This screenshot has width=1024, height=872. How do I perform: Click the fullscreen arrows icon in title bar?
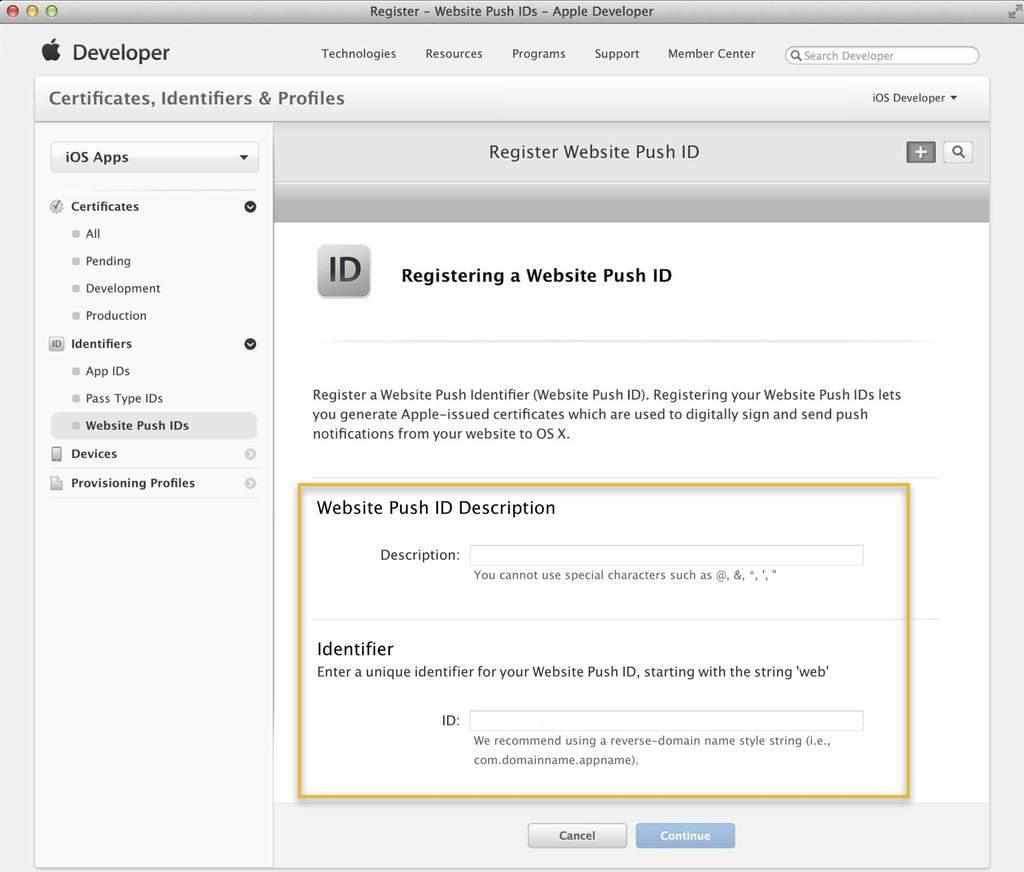pyautogui.click(x=1014, y=11)
